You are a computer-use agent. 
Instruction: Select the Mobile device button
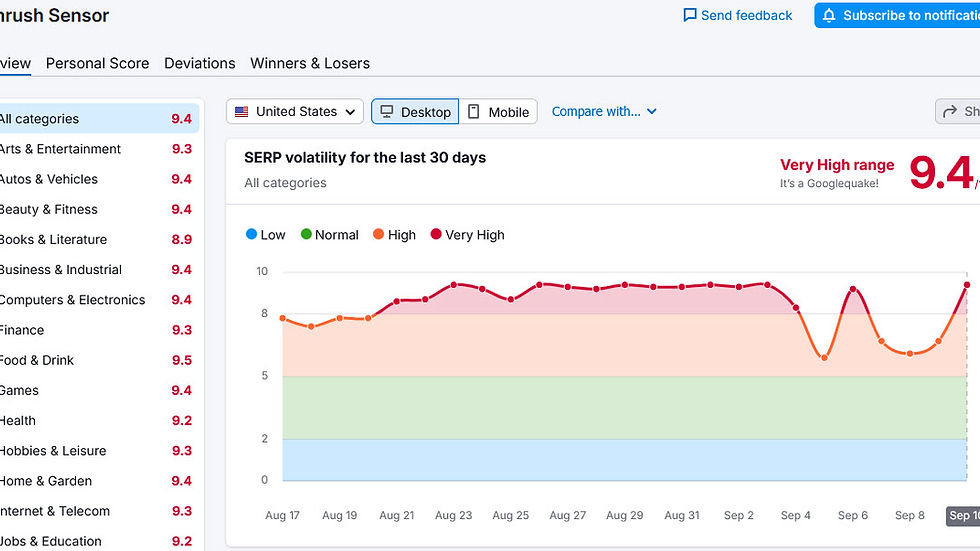tap(498, 112)
